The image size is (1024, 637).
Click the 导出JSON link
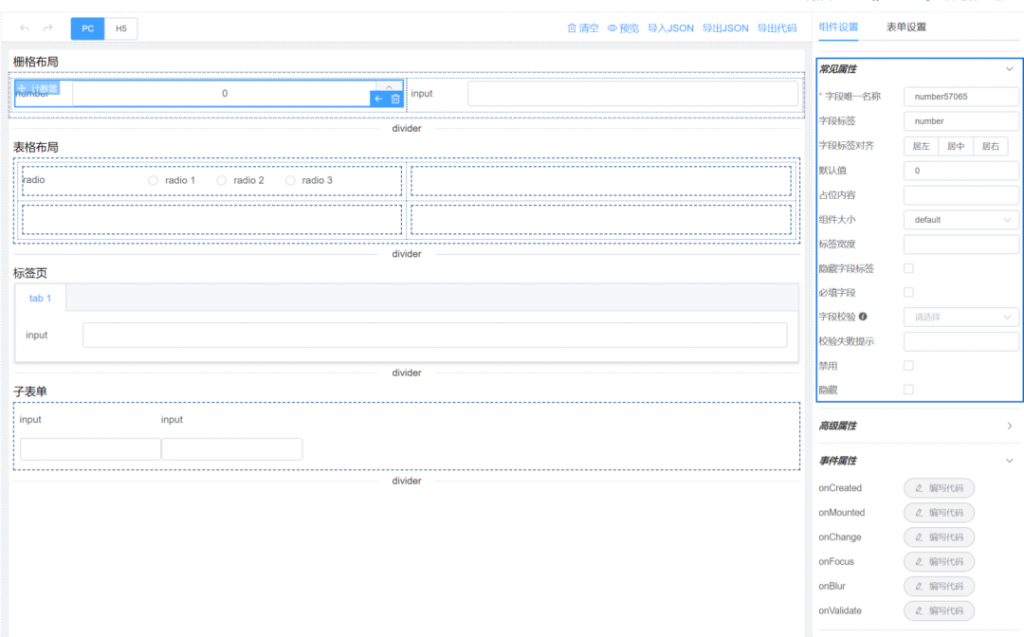[725, 28]
